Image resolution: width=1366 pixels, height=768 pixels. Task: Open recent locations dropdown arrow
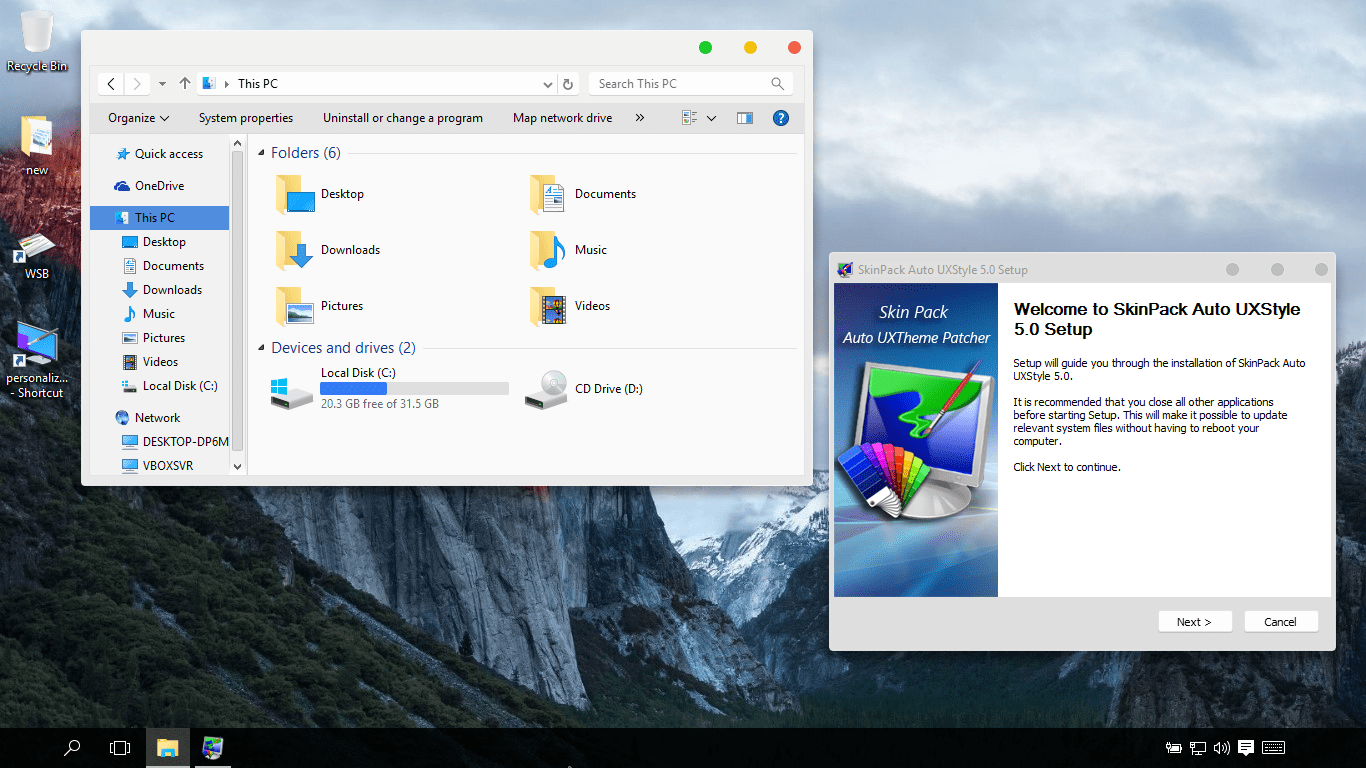(162, 84)
